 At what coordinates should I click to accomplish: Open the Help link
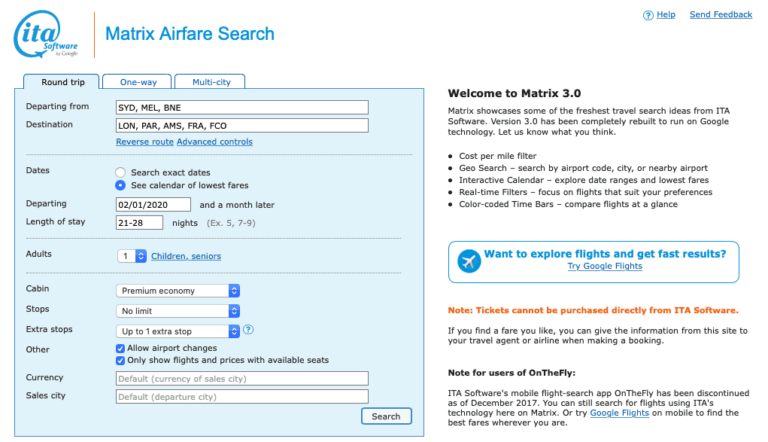(666, 15)
